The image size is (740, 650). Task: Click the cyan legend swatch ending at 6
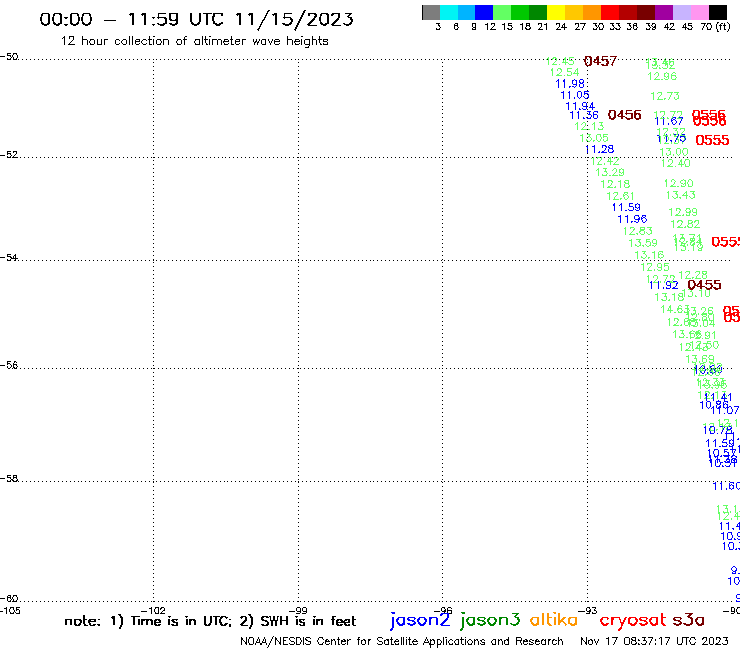point(449,12)
